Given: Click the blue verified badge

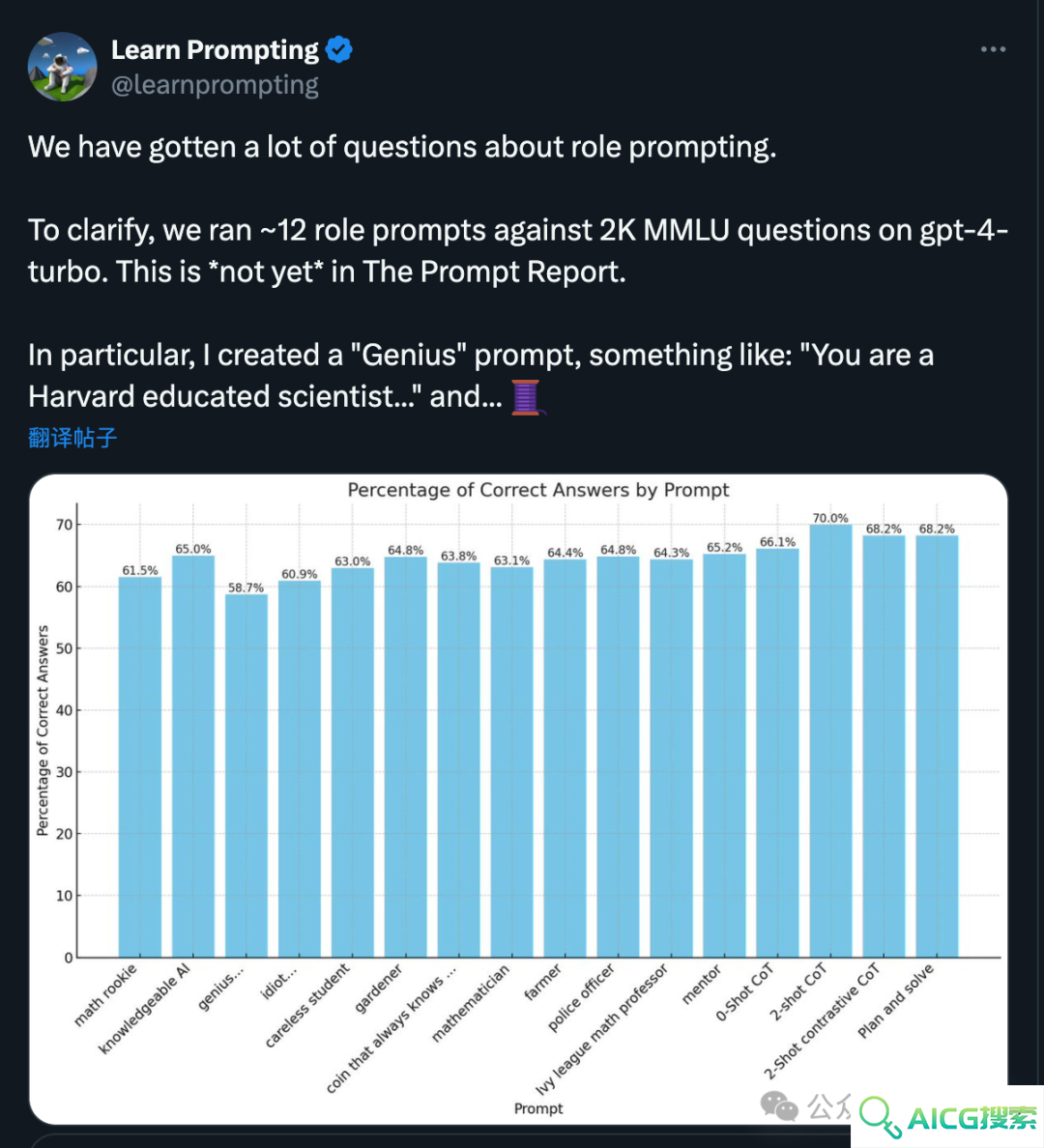Looking at the screenshot, I should tap(338, 50).
